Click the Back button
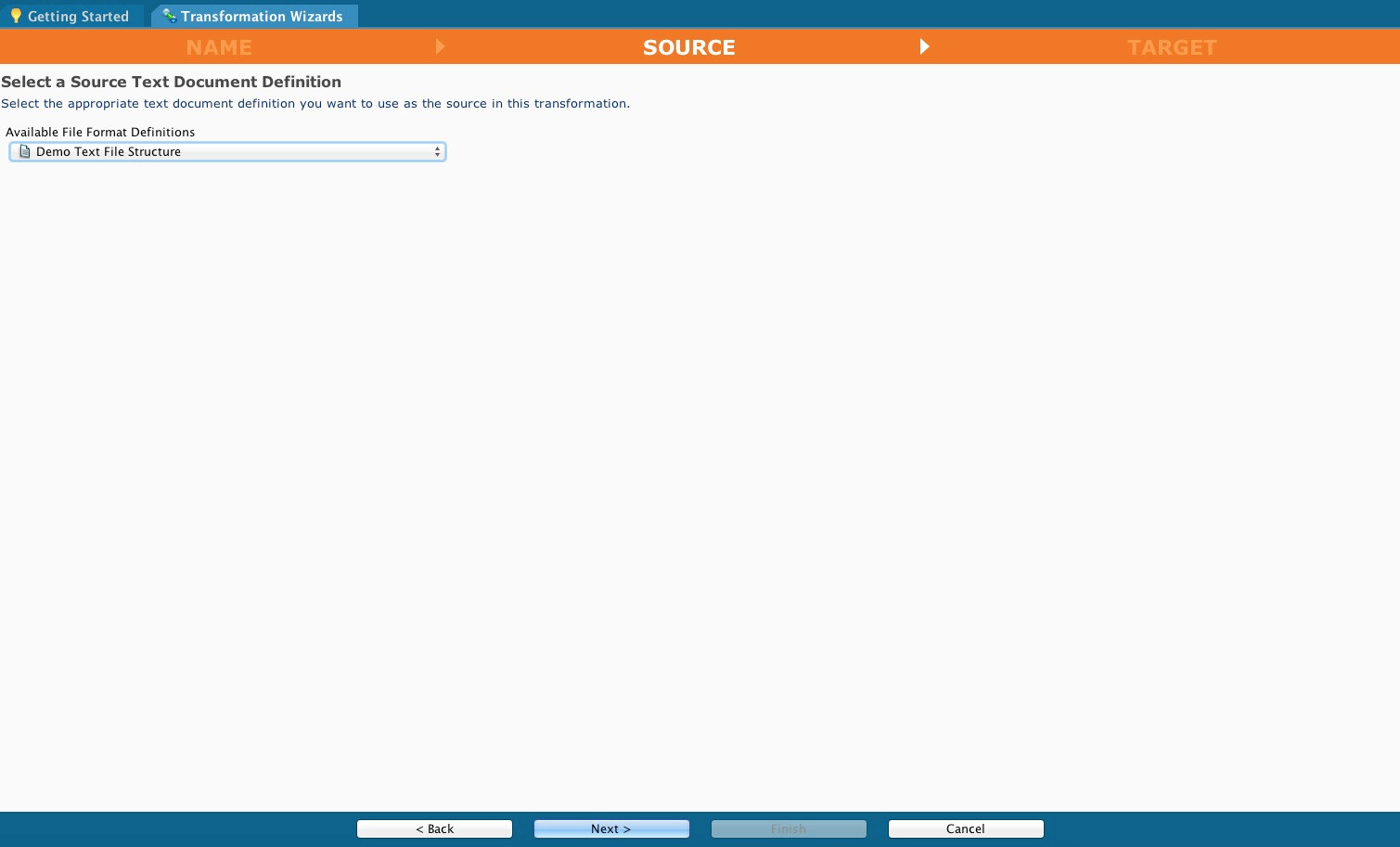 point(434,828)
